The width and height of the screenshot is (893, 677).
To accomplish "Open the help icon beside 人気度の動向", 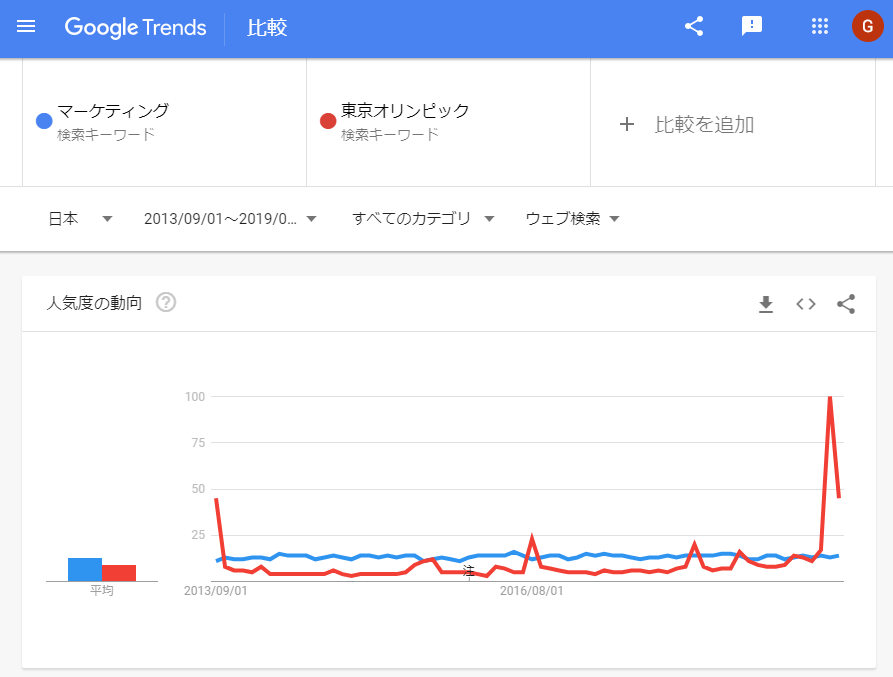I will point(166,302).
